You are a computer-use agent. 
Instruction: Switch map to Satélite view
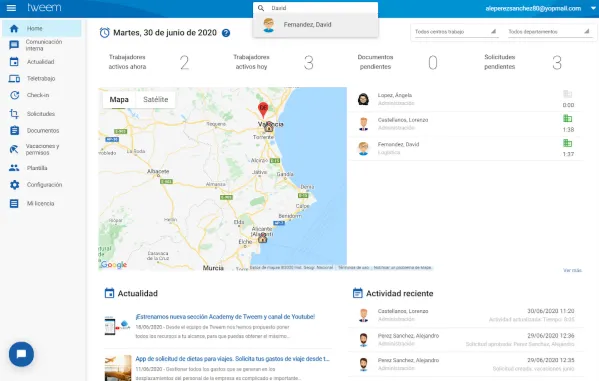[155, 99]
